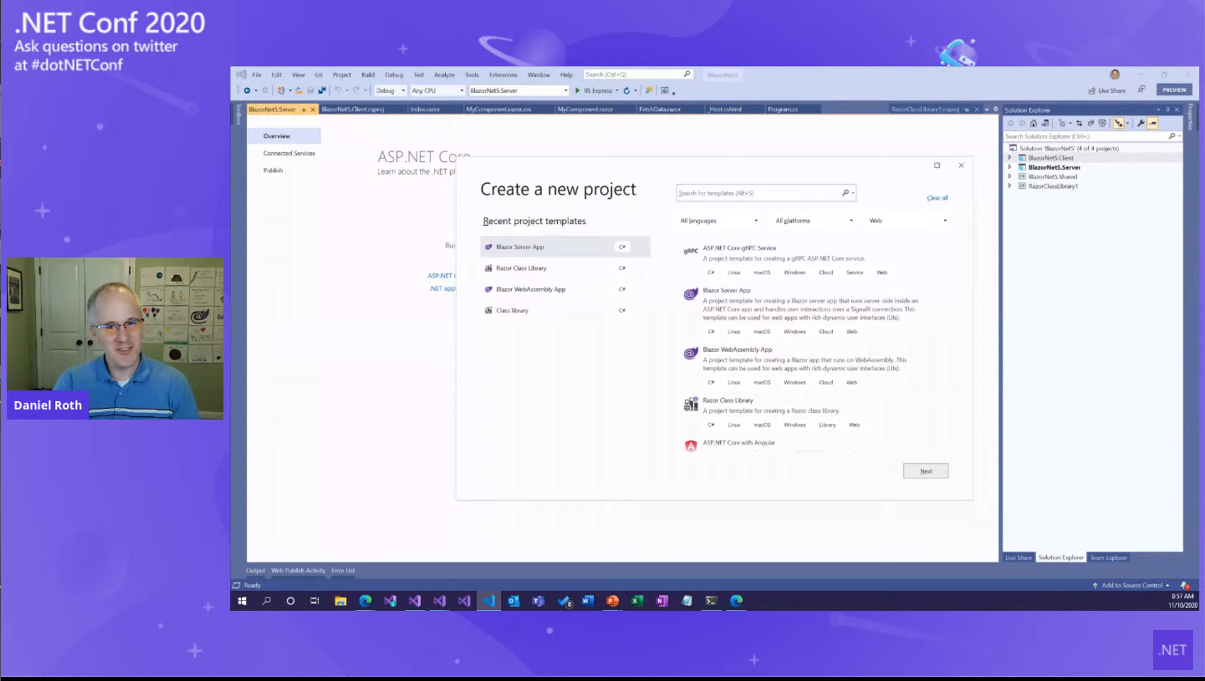Click the Blazor WebAssembly App template icon in list
Image resolution: width=1205 pixels, height=681 pixels.
click(691, 353)
